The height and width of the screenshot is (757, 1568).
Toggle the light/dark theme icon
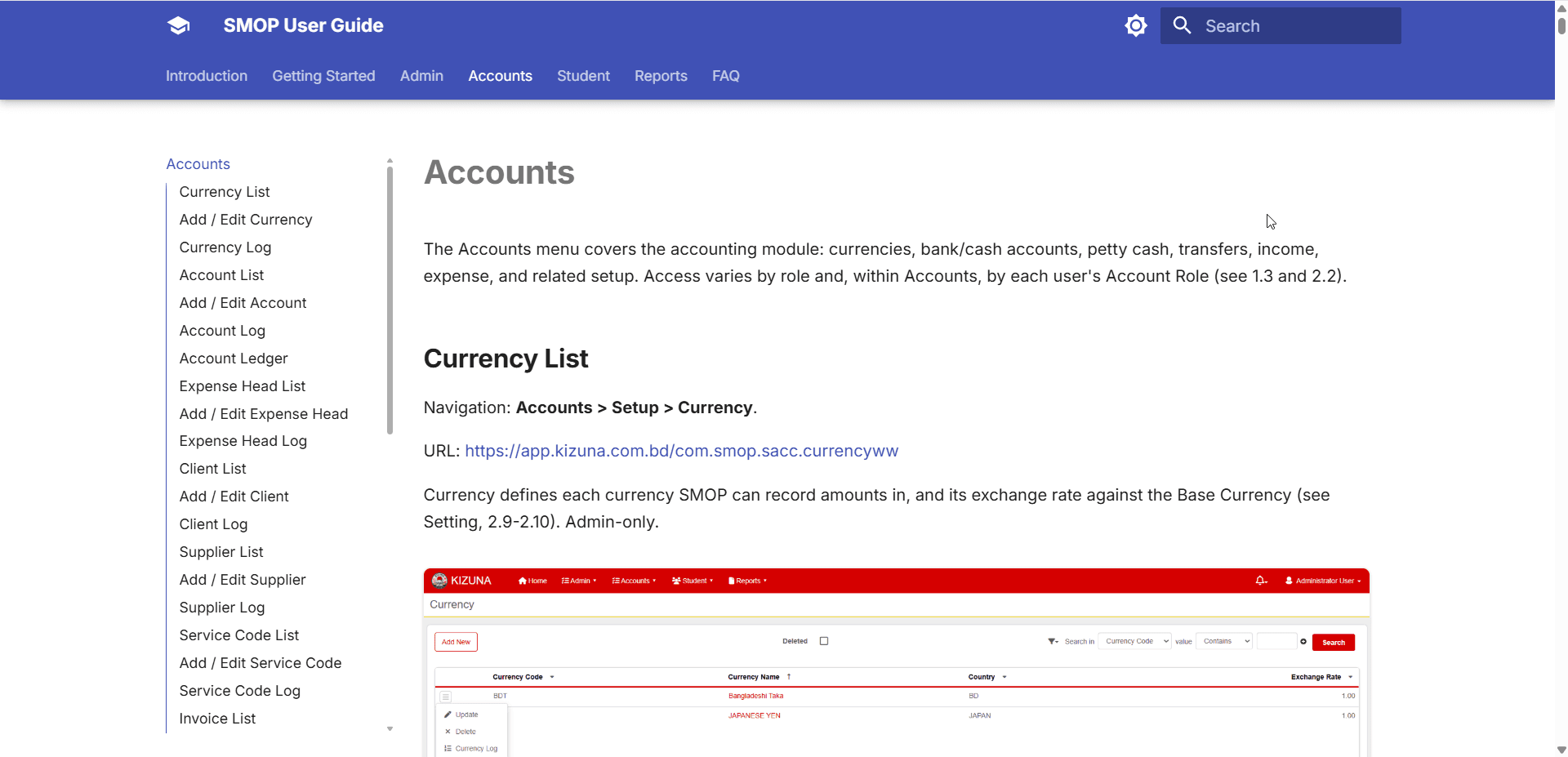click(x=1136, y=26)
